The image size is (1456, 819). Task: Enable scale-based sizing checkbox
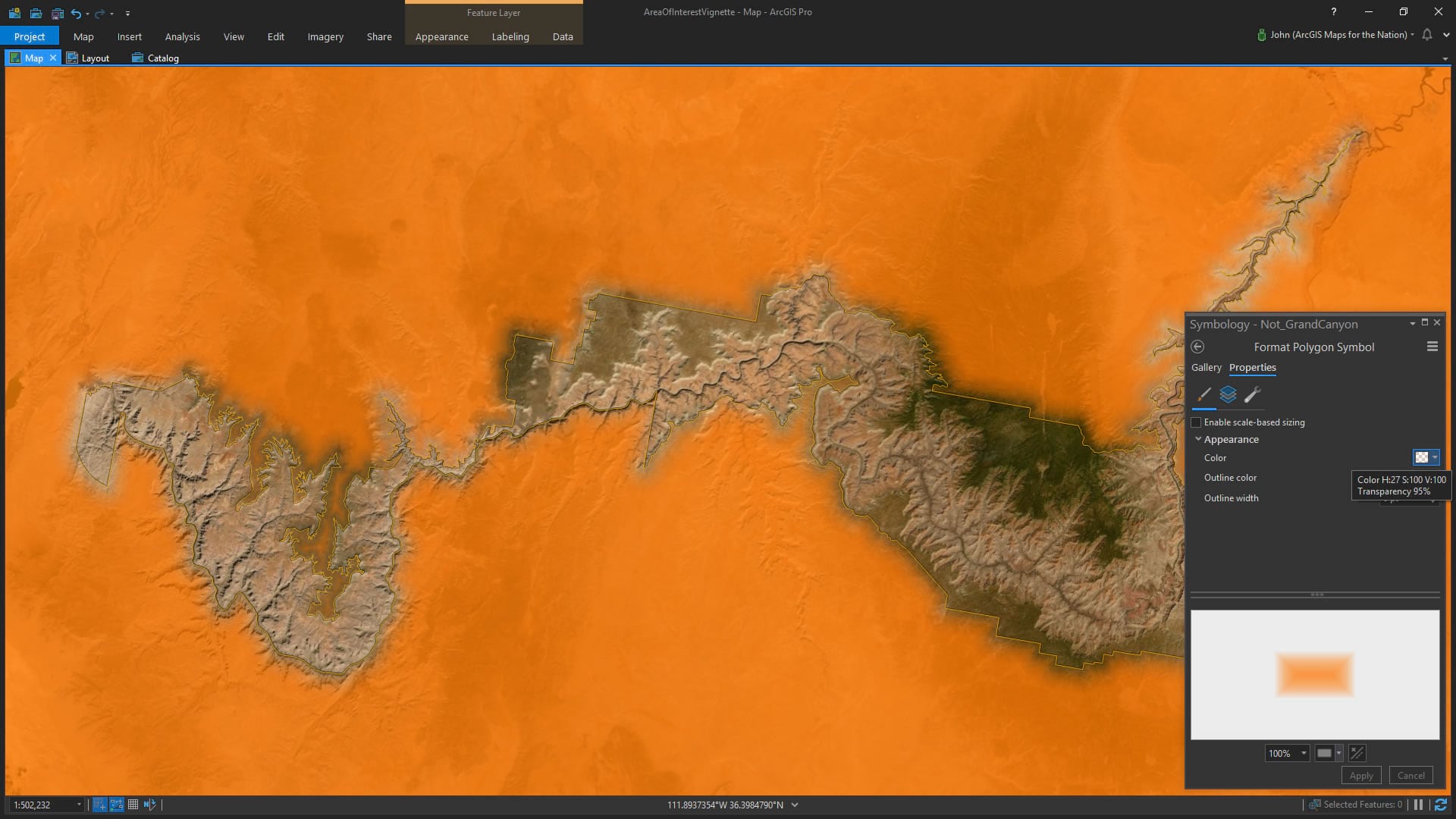coord(1196,422)
